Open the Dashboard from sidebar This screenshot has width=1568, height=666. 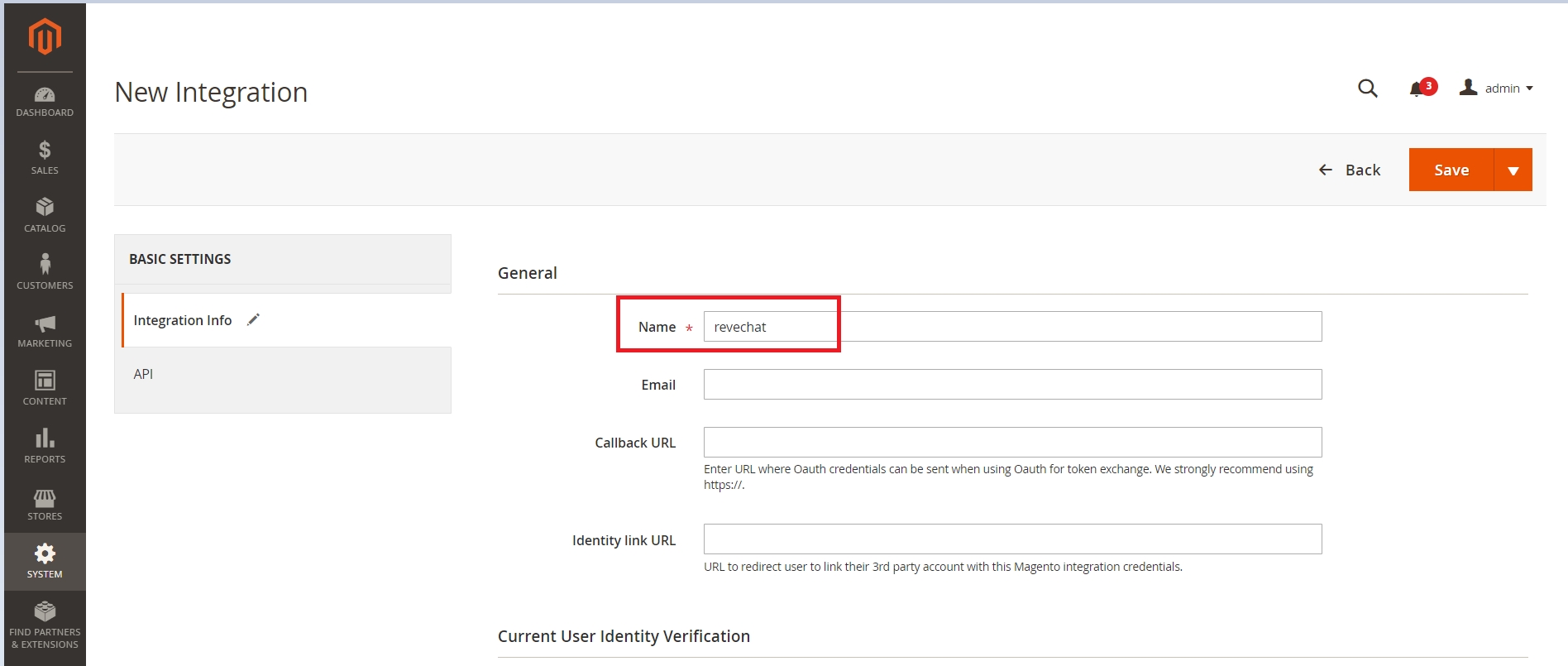click(45, 102)
